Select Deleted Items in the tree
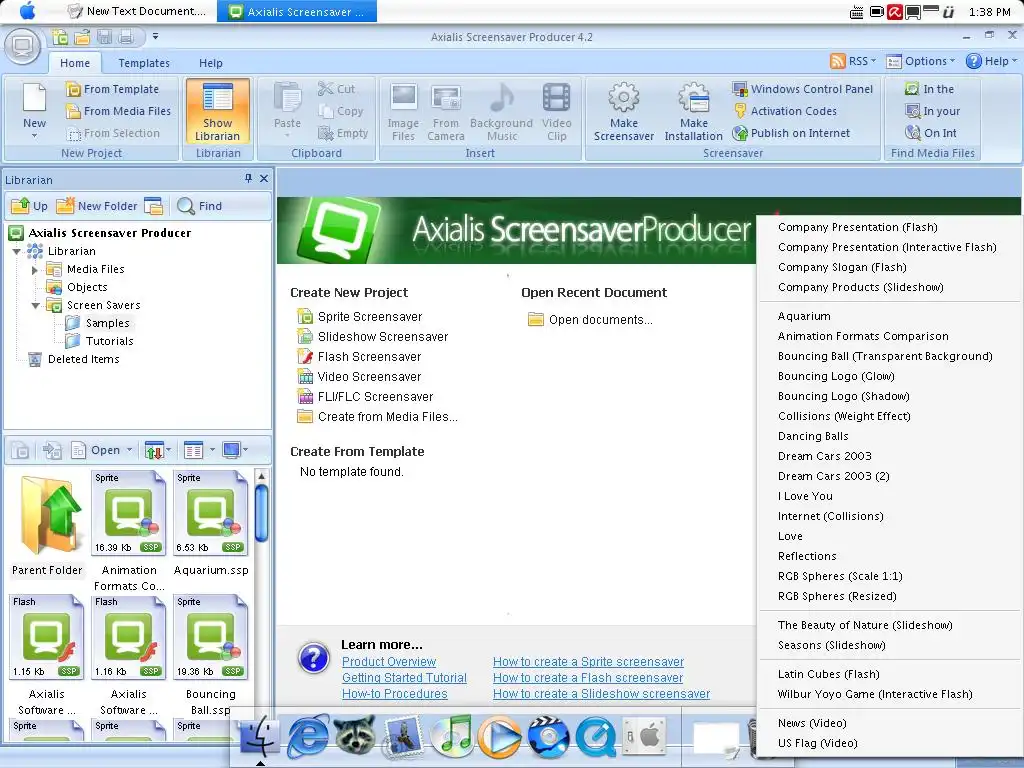Image resolution: width=1024 pixels, height=768 pixels. pyautogui.click(x=83, y=359)
